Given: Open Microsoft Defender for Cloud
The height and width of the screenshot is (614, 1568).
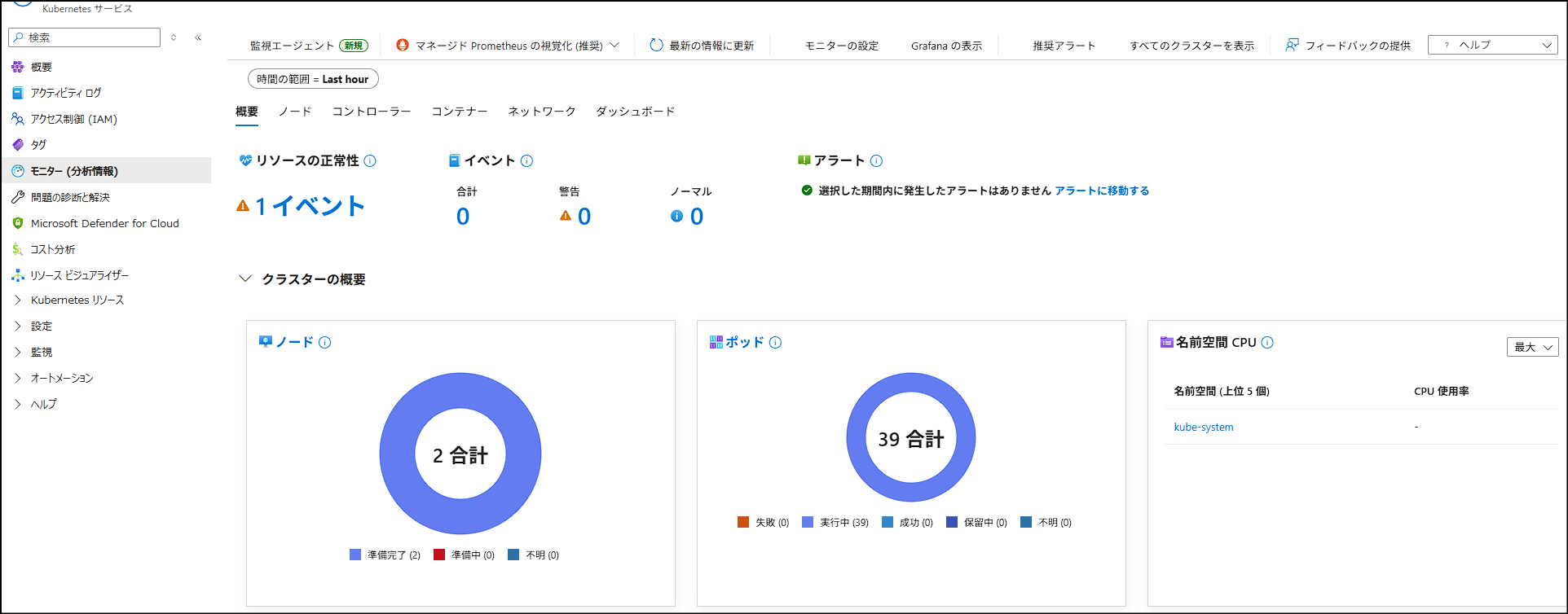Looking at the screenshot, I should 106,223.
